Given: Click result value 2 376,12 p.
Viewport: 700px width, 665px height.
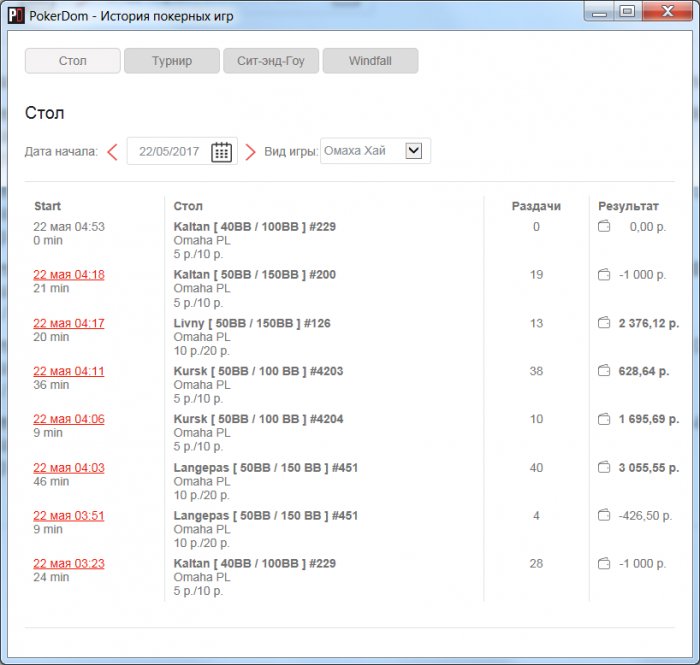Looking at the screenshot, I should [649, 323].
